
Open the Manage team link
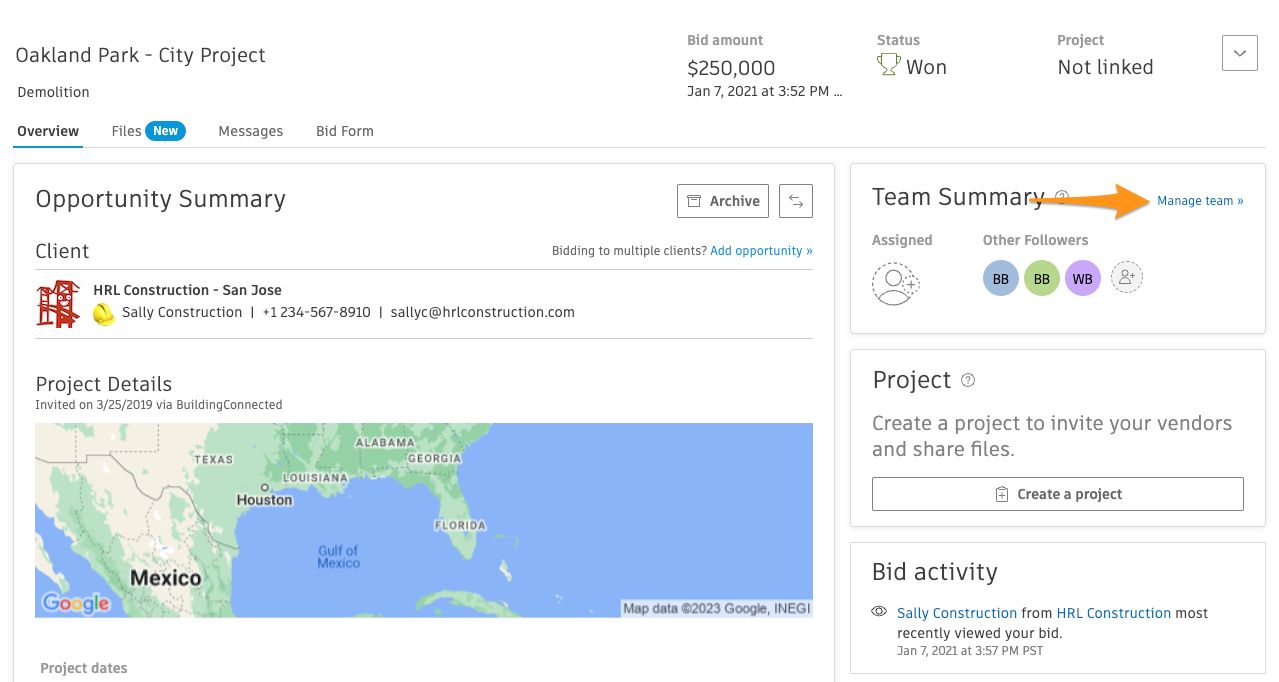click(x=1200, y=201)
